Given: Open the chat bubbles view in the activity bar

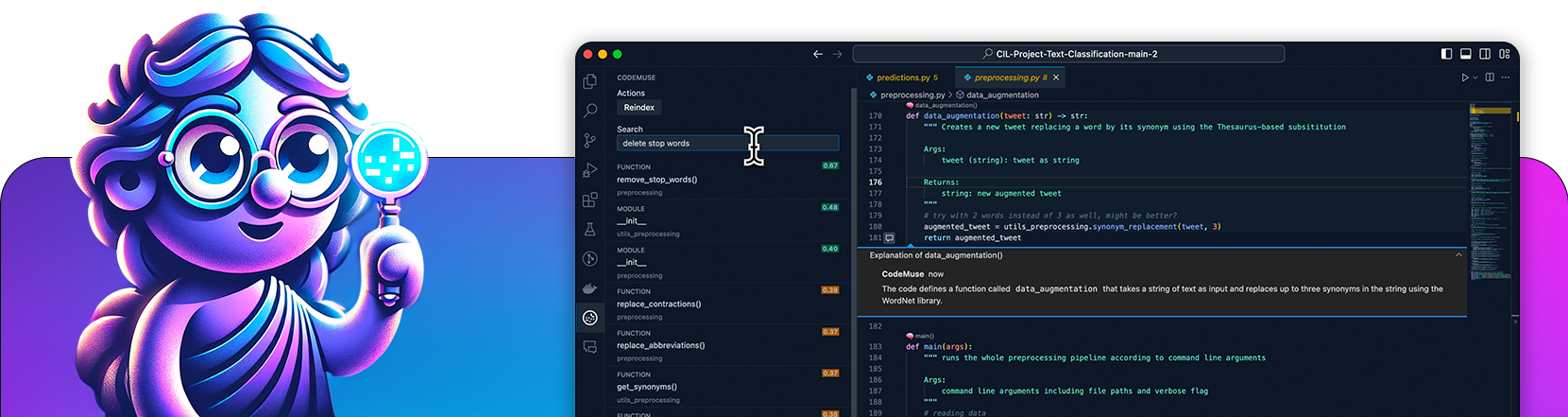Looking at the screenshot, I should click(x=590, y=347).
